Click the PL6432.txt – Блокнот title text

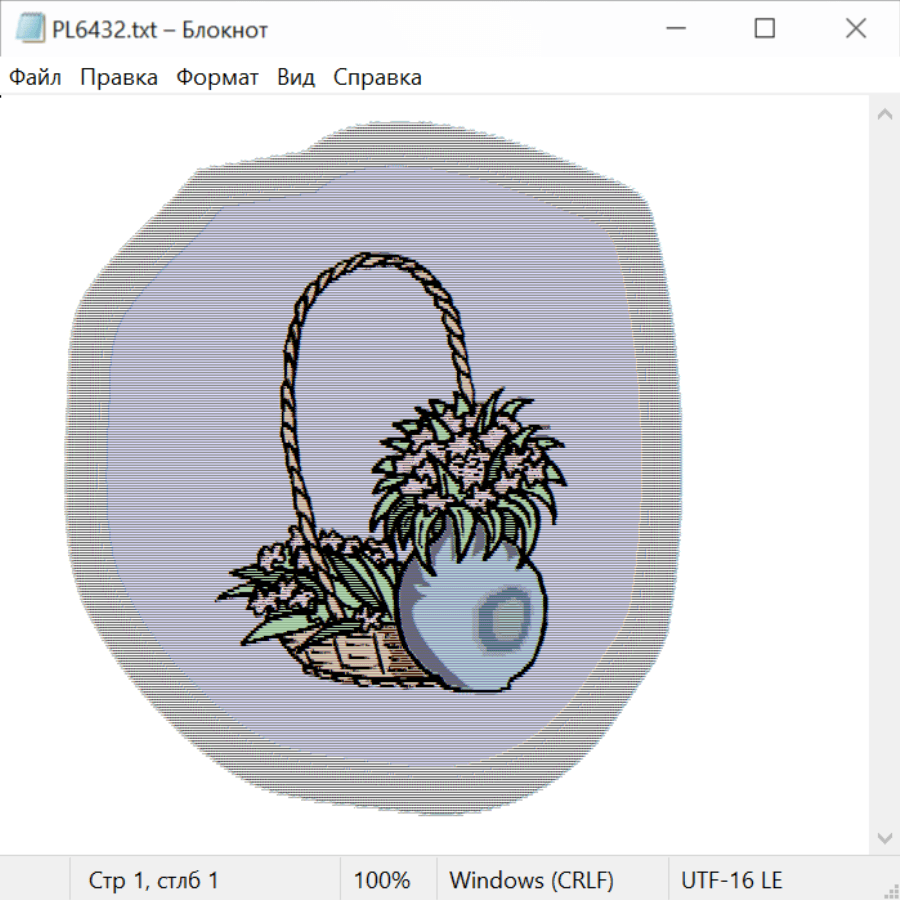160,30
